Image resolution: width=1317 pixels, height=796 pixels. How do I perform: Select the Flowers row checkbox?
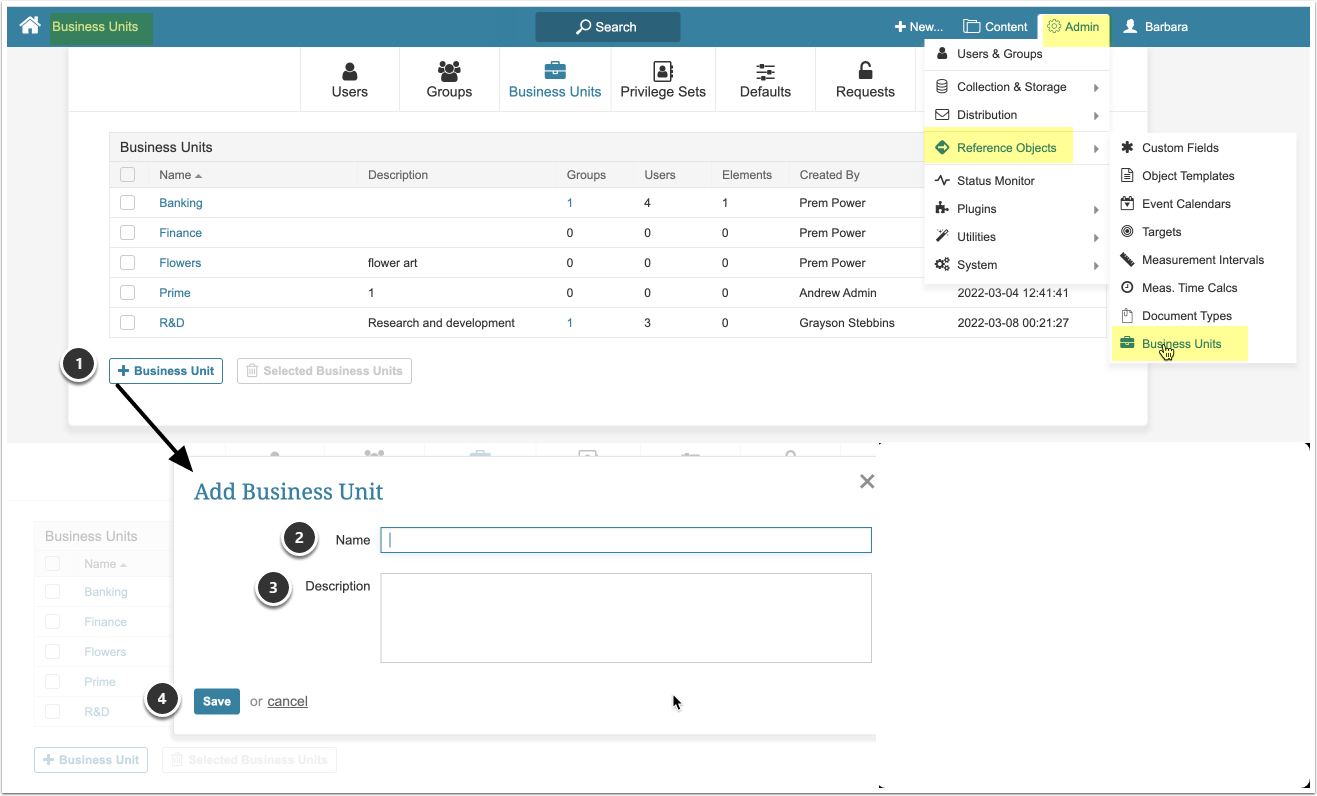[127, 263]
